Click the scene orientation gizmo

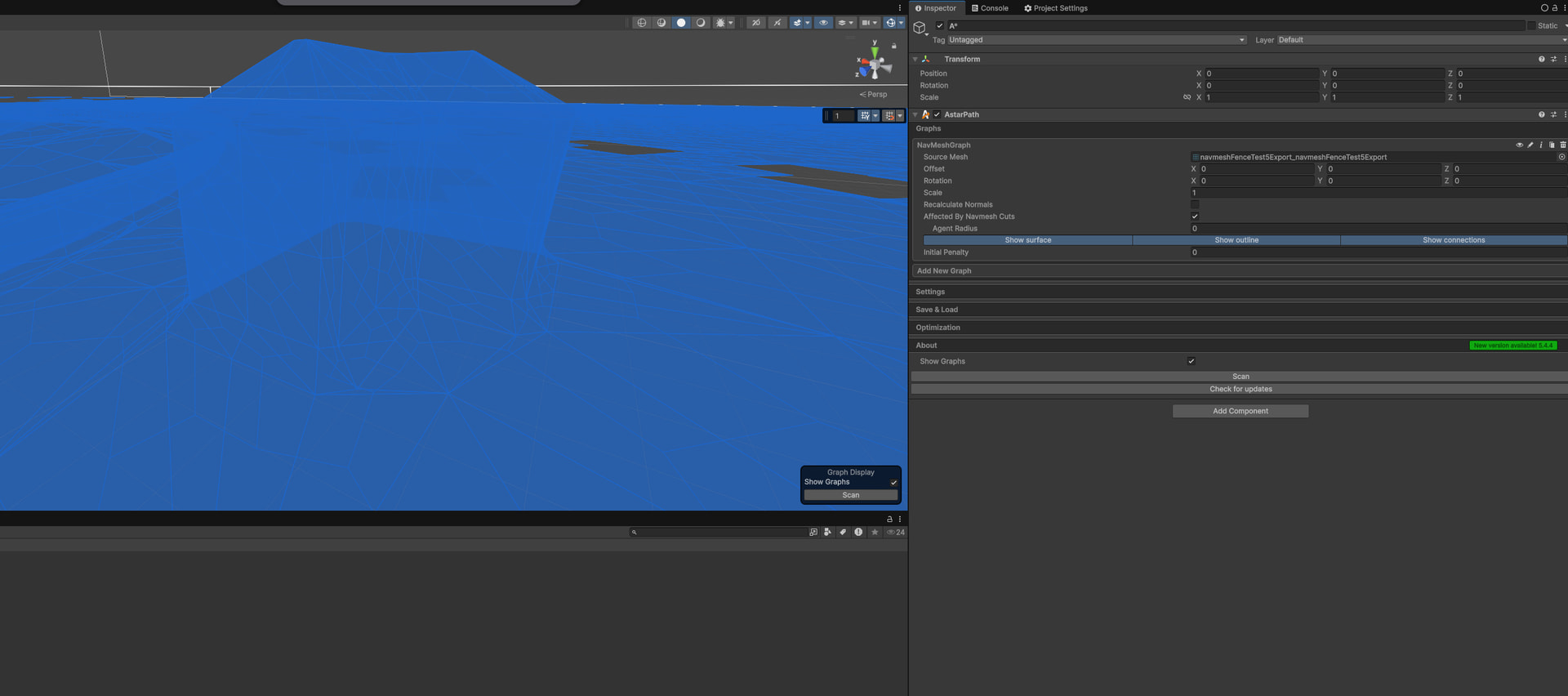874,64
